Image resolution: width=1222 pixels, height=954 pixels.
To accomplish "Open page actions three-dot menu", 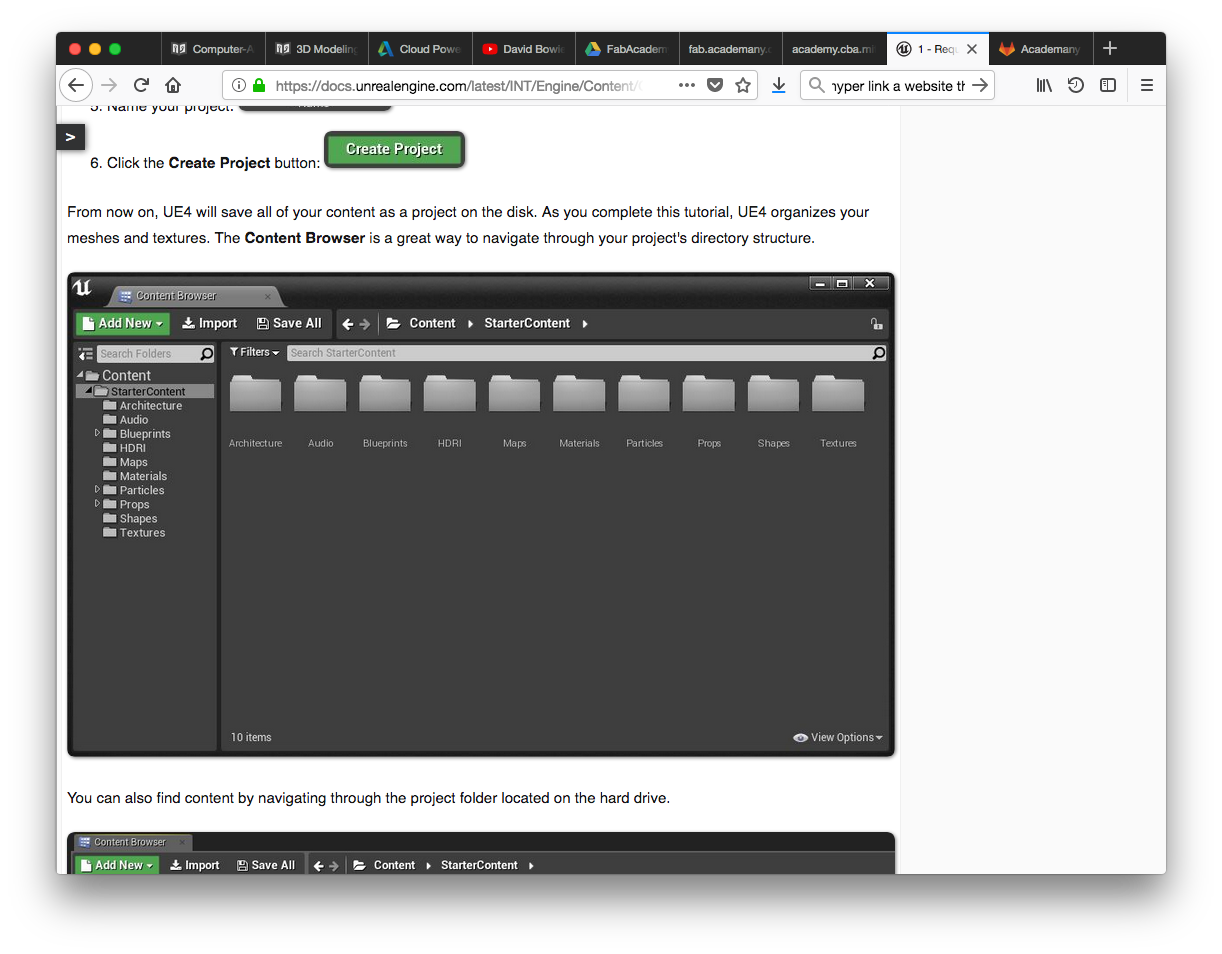I will 687,86.
